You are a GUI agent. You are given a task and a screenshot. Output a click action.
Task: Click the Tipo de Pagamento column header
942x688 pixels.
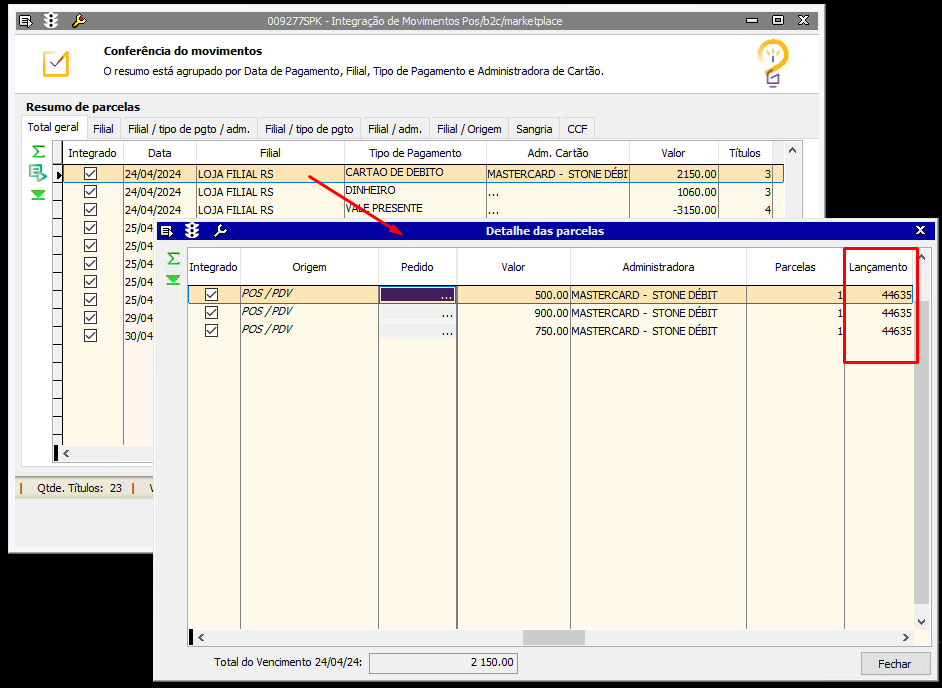(x=415, y=153)
